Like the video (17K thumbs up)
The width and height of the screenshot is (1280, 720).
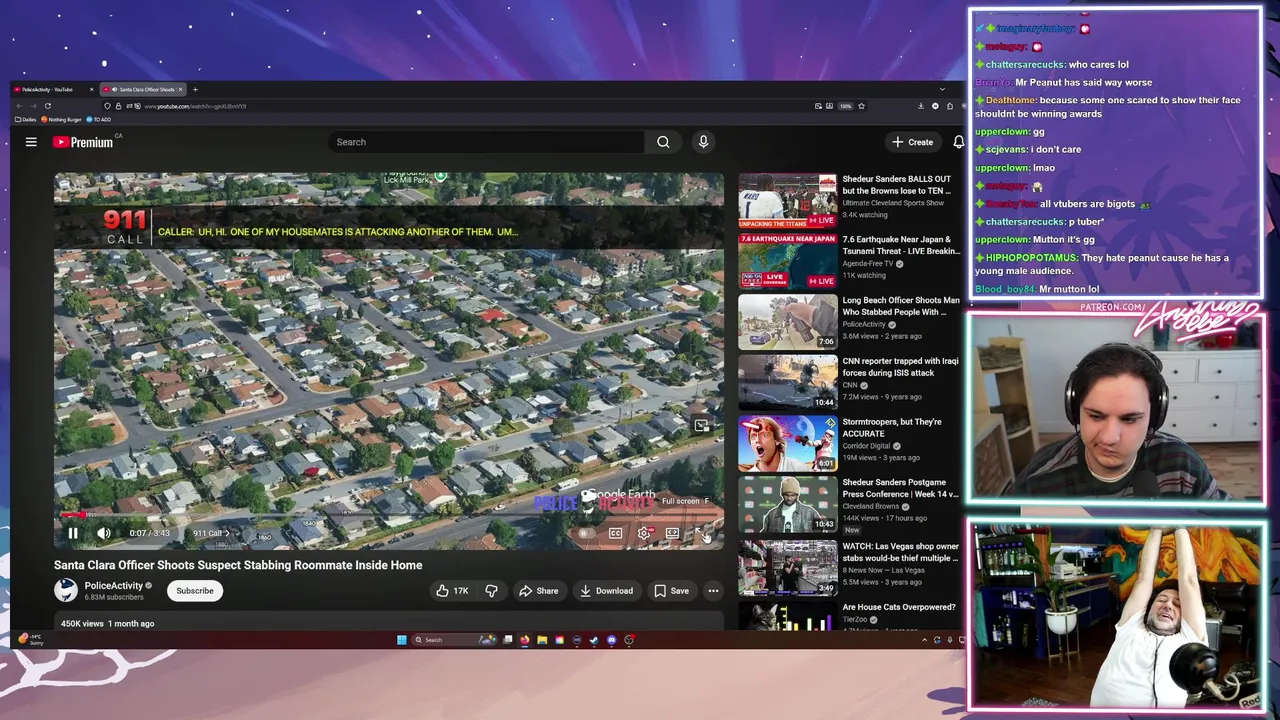(x=451, y=591)
